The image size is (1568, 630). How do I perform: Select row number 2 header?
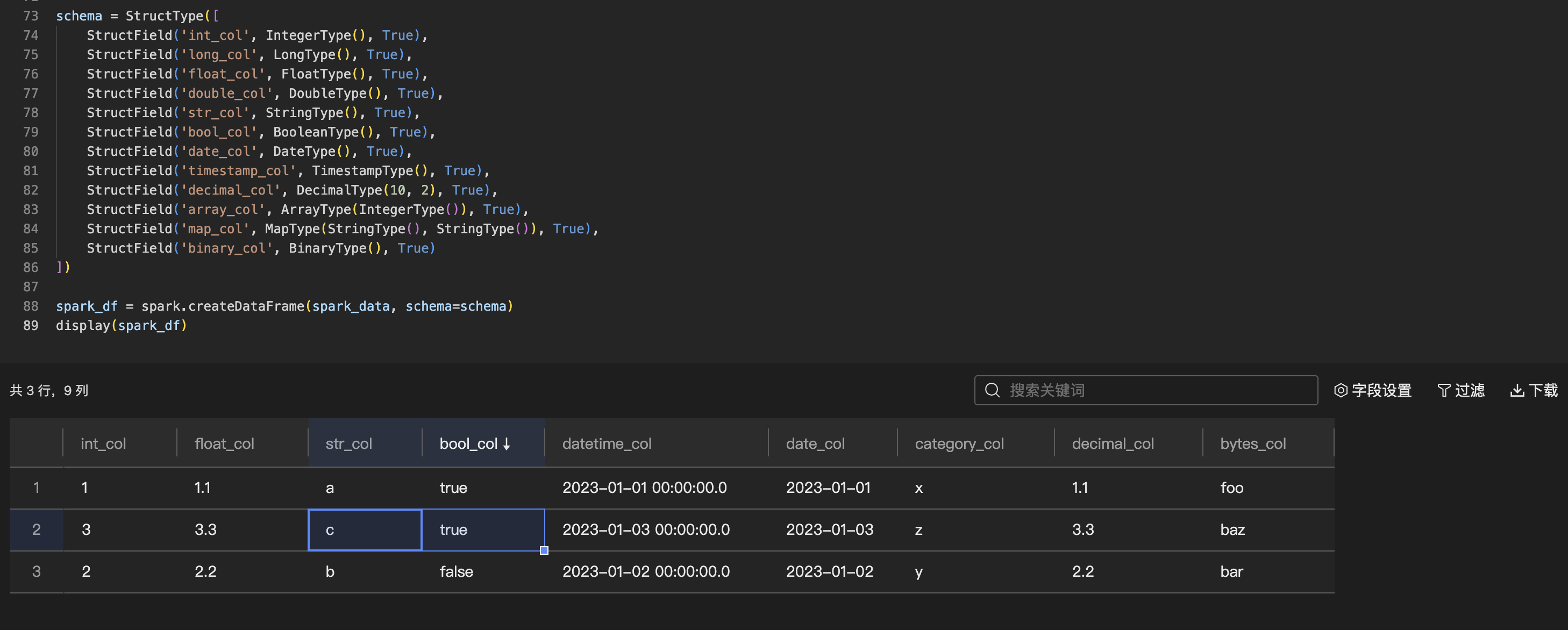click(x=37, y=529)
